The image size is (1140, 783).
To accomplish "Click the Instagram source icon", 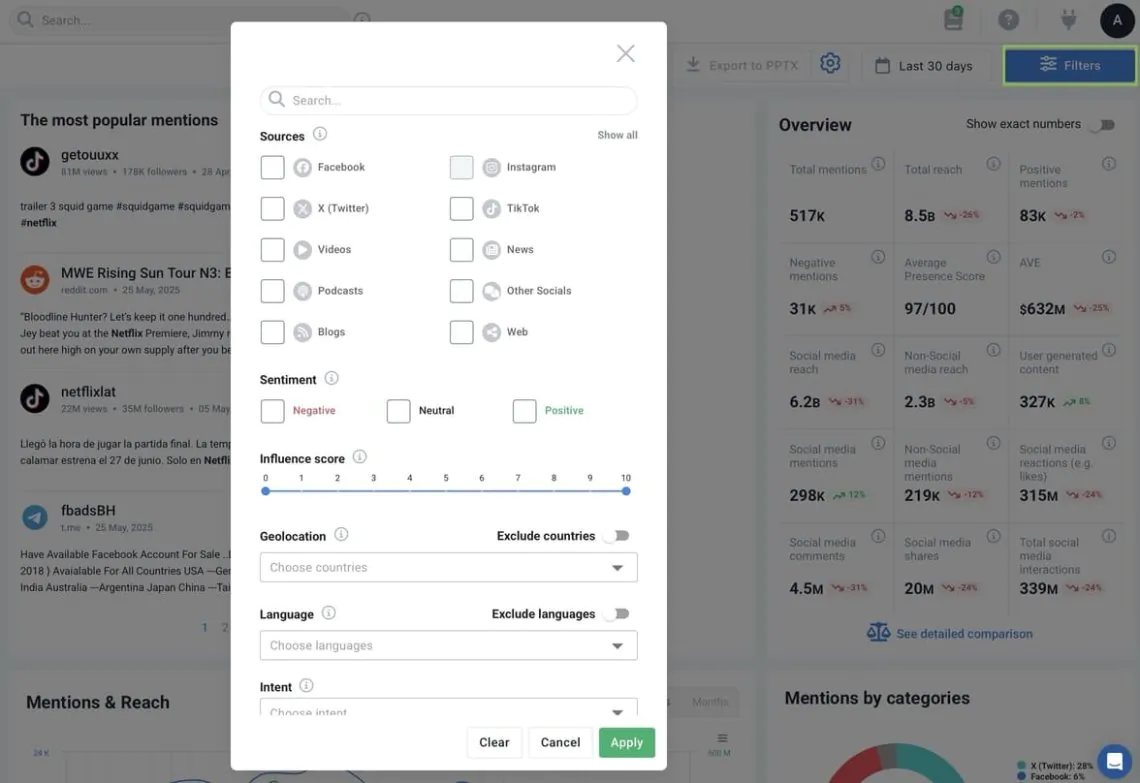I will [x=491, y=167].
